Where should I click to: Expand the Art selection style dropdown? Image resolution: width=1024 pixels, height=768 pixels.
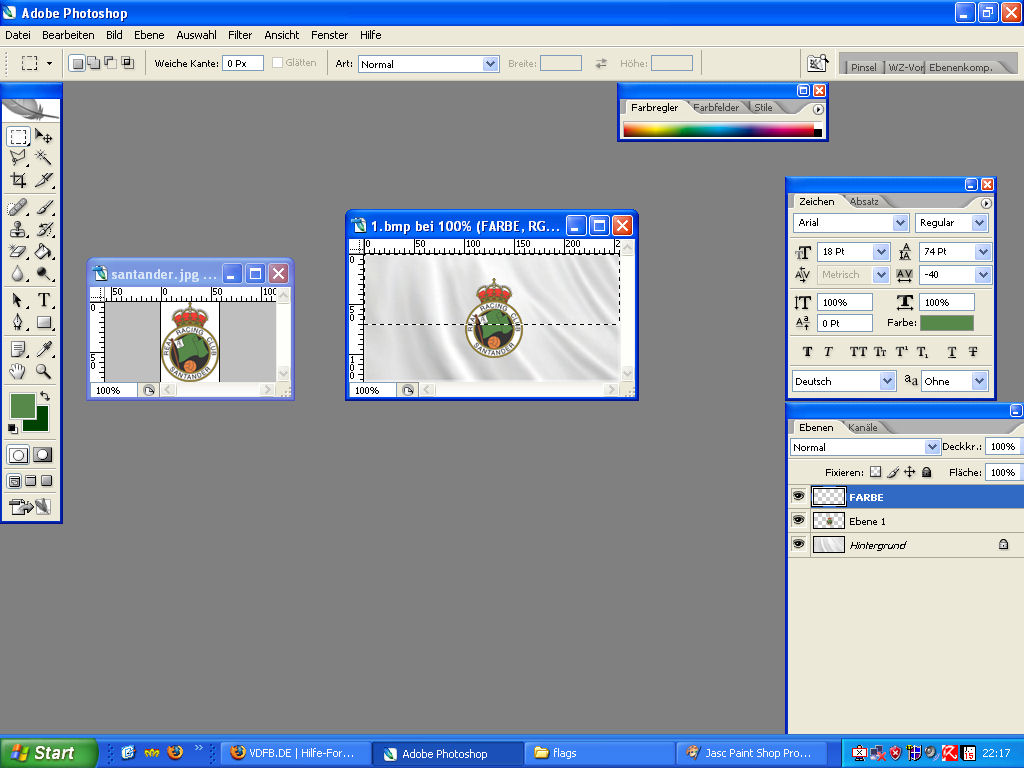coord(490,64)
